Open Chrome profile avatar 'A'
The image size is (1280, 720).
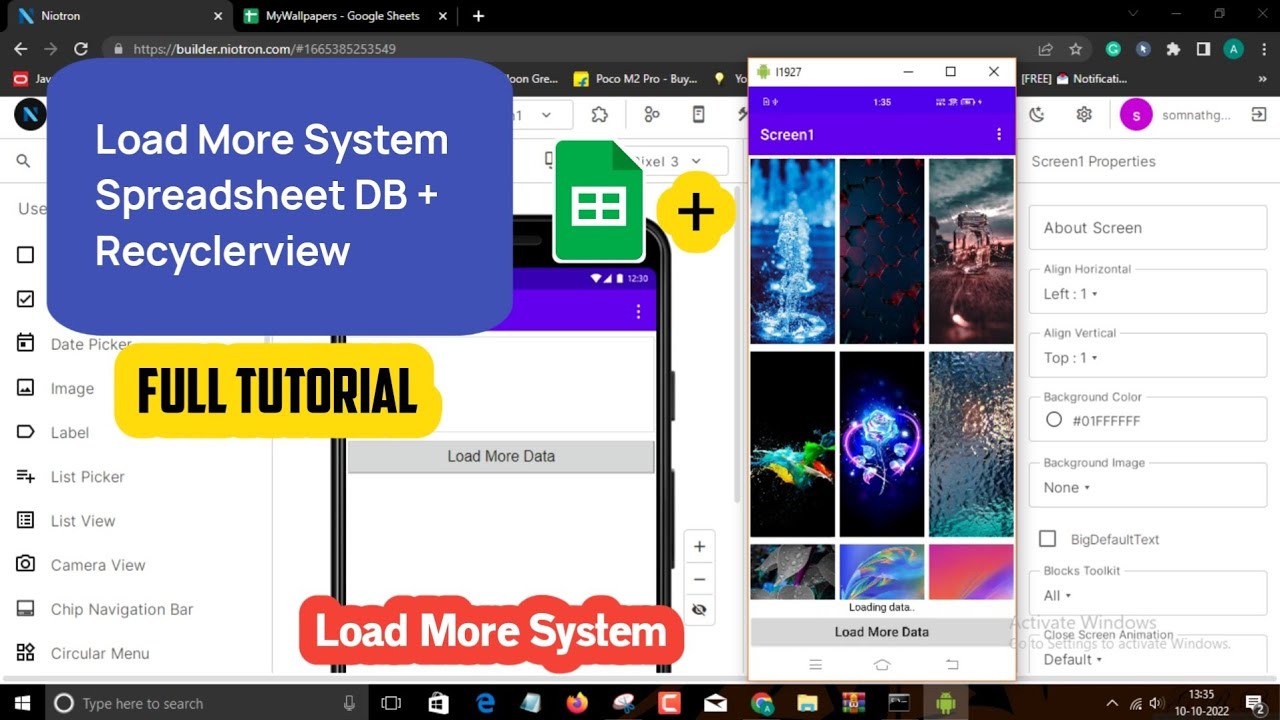pyautogui.click(x=1234, y=48)
